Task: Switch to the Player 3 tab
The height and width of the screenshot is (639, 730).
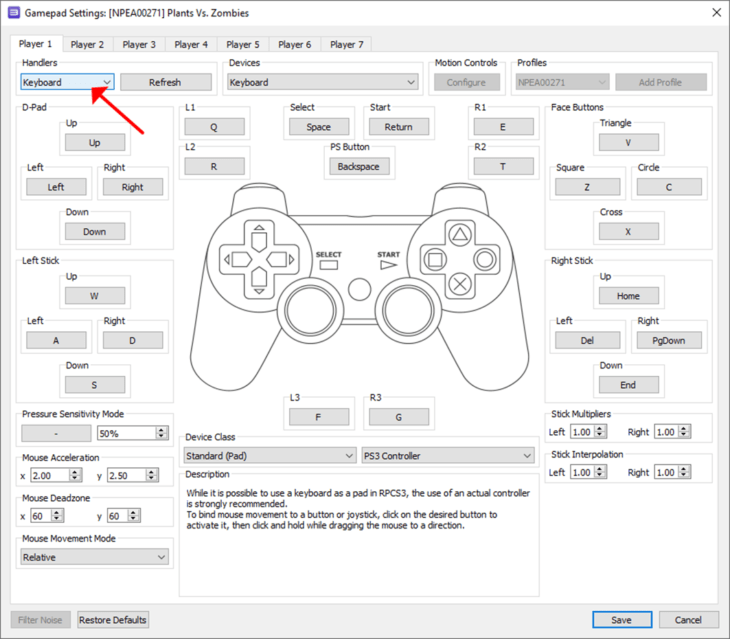Action: [139, 45]
